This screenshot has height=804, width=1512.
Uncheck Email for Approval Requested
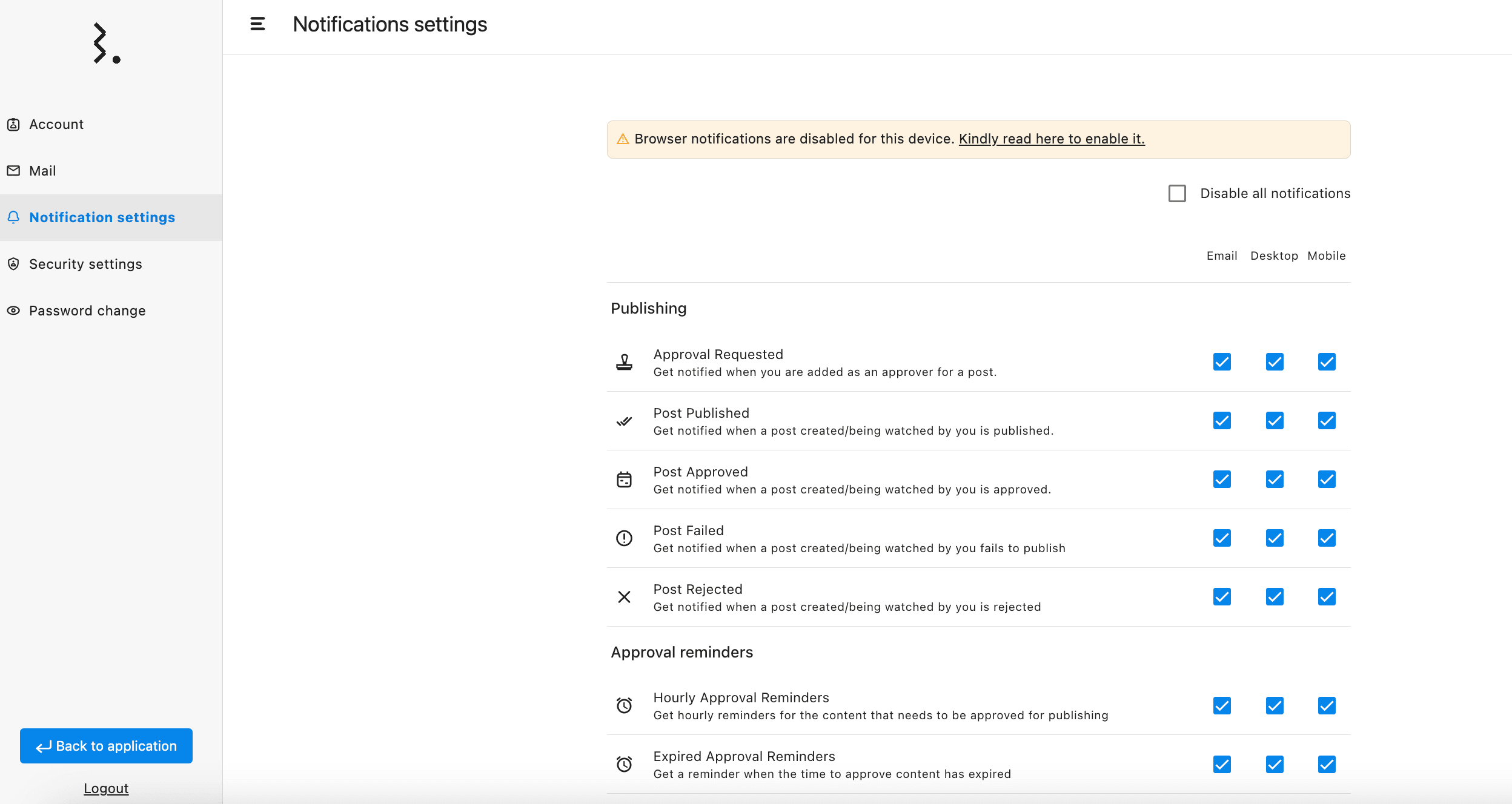[x=1221, y=362]
